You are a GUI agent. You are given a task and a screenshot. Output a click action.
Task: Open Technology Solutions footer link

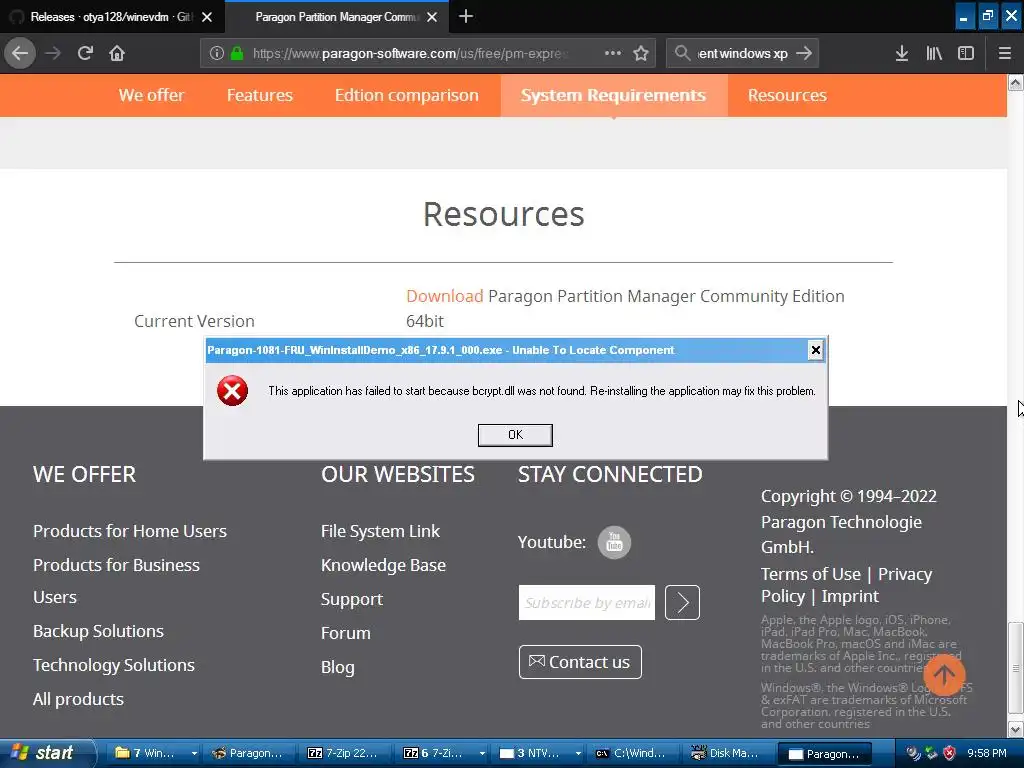click(x=114, y=665)
